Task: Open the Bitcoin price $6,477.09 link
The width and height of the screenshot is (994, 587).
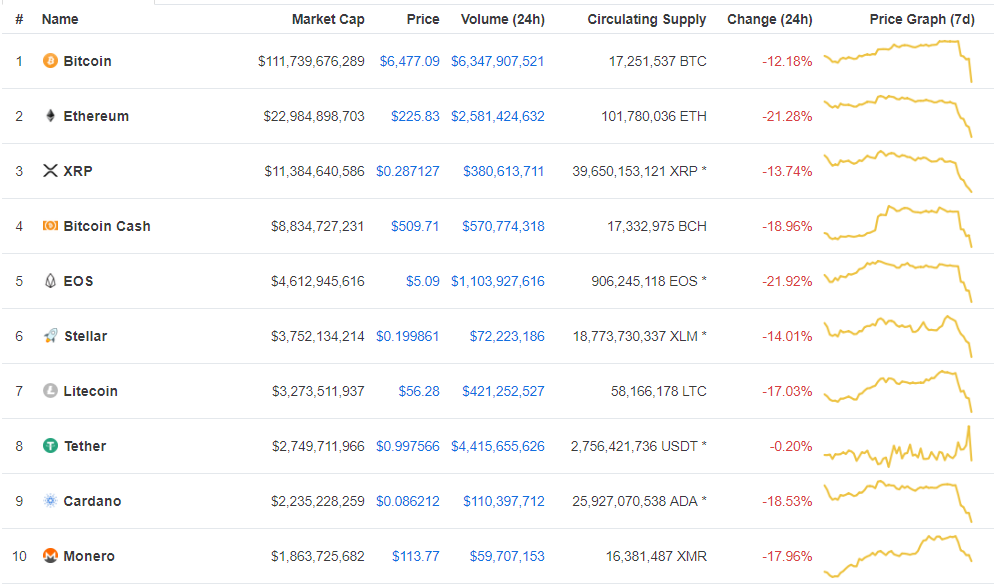Action: pyautogui.click(x=410, y=61)
